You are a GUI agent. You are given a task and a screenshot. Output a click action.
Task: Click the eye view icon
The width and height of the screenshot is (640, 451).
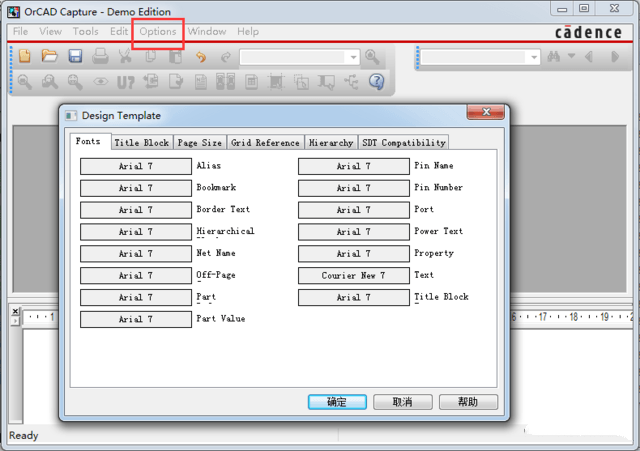[x=100, y=82]
